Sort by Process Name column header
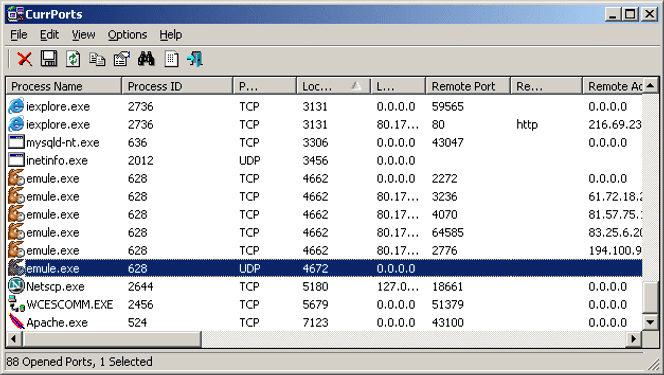This screenshot has height=375, width=664. [64, 86]
